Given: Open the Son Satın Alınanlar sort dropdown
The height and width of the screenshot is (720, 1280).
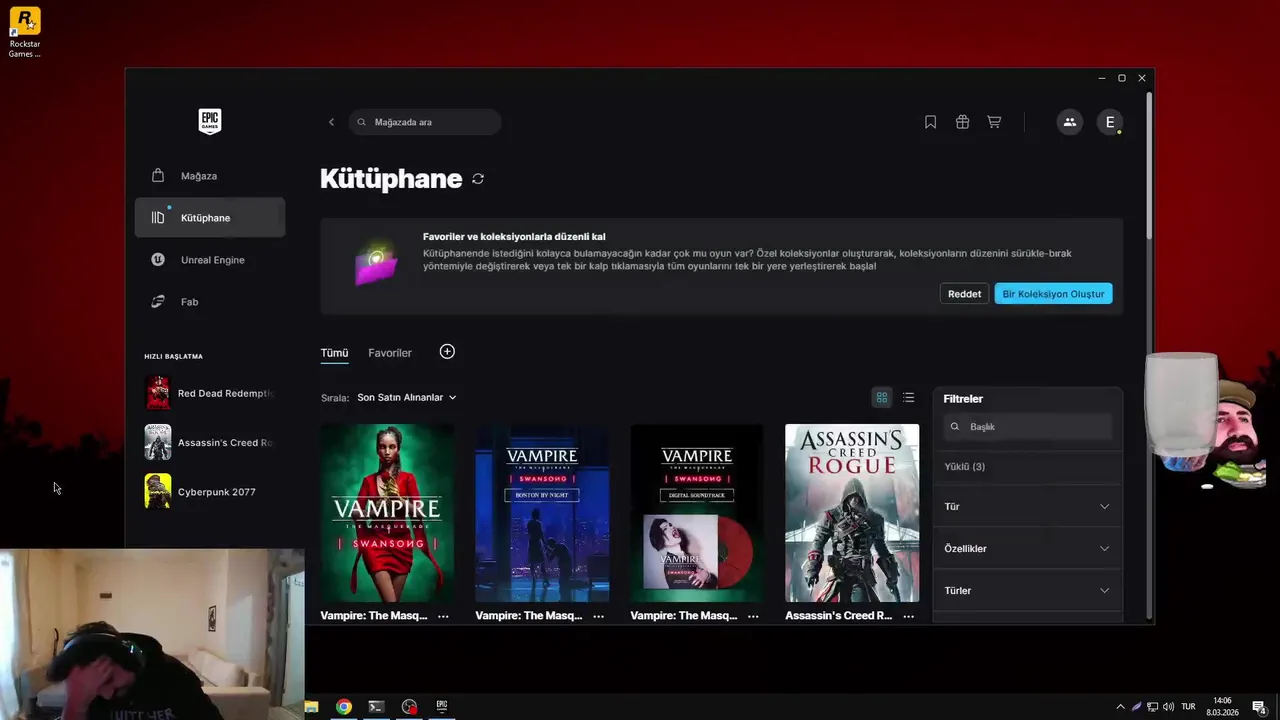Looking at the screenshot, I should coord(407,398).
